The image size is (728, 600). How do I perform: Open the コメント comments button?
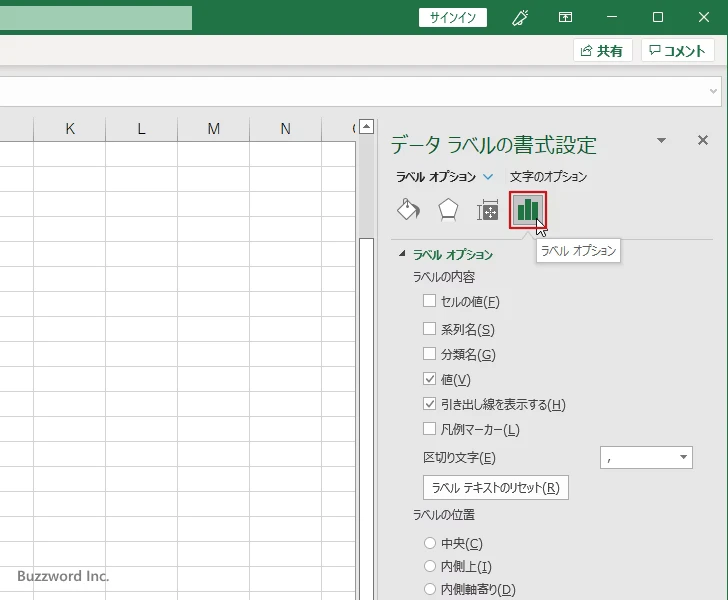tap(677, 50)
